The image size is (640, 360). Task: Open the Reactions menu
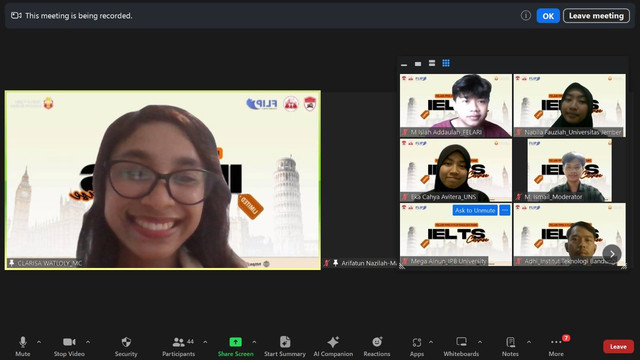pos(377,347)
